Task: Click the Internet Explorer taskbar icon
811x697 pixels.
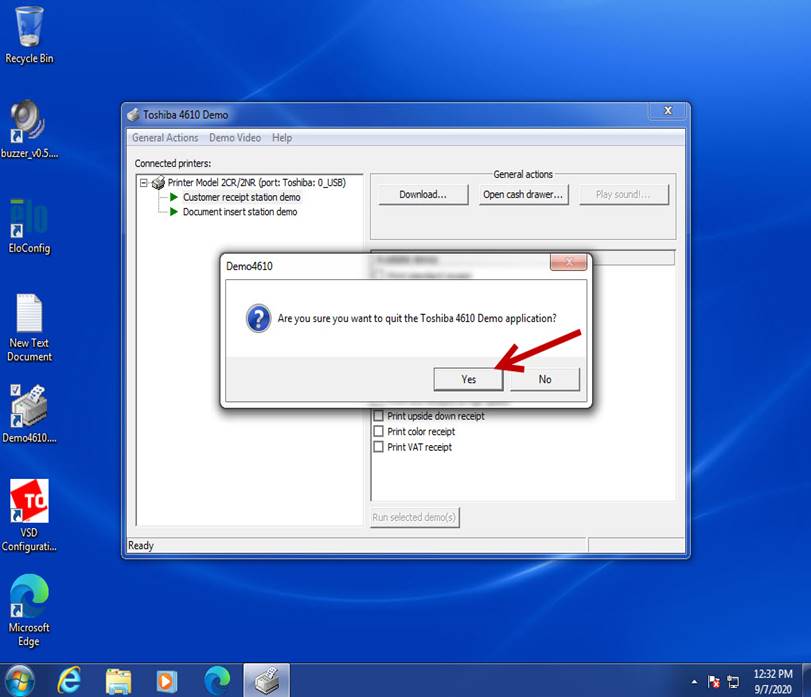Action: click(69, 680)
